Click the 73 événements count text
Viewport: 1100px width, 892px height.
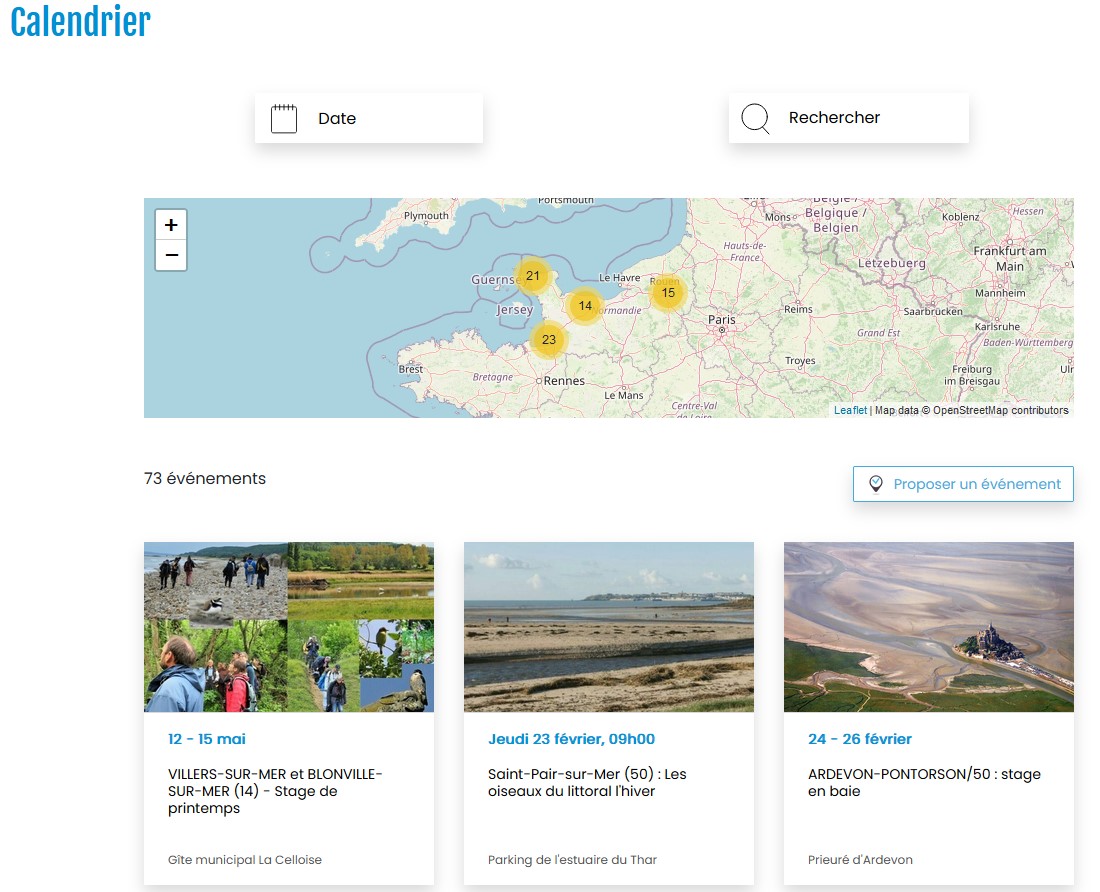coord(205,478)
